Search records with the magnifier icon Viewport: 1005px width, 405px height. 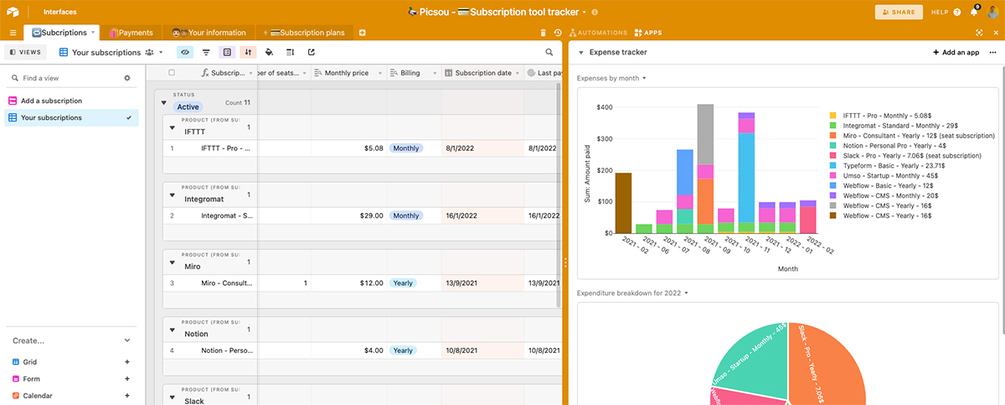(549, 53)
